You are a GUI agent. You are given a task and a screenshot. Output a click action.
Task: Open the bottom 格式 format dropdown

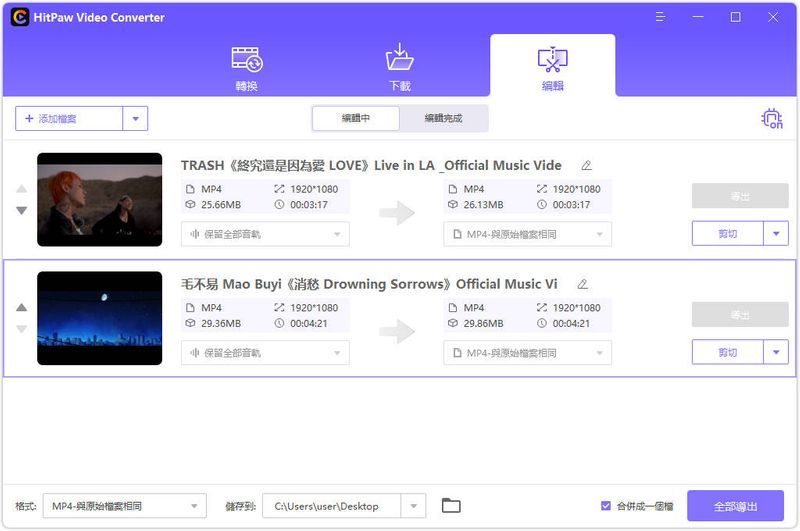click(x=124, y=506)
